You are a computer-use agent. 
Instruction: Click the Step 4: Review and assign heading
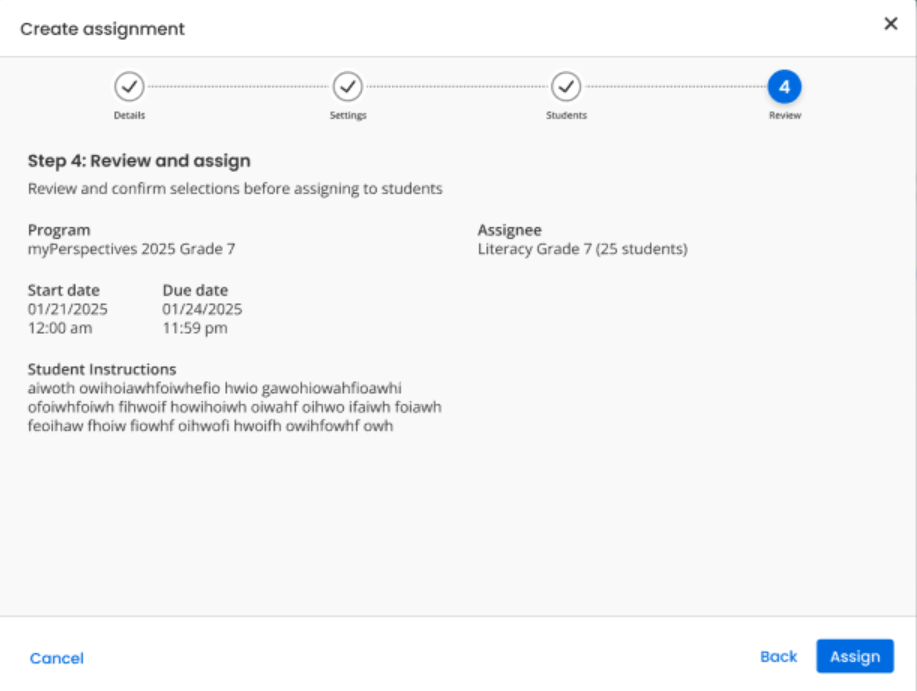click(x=139, y=161)
